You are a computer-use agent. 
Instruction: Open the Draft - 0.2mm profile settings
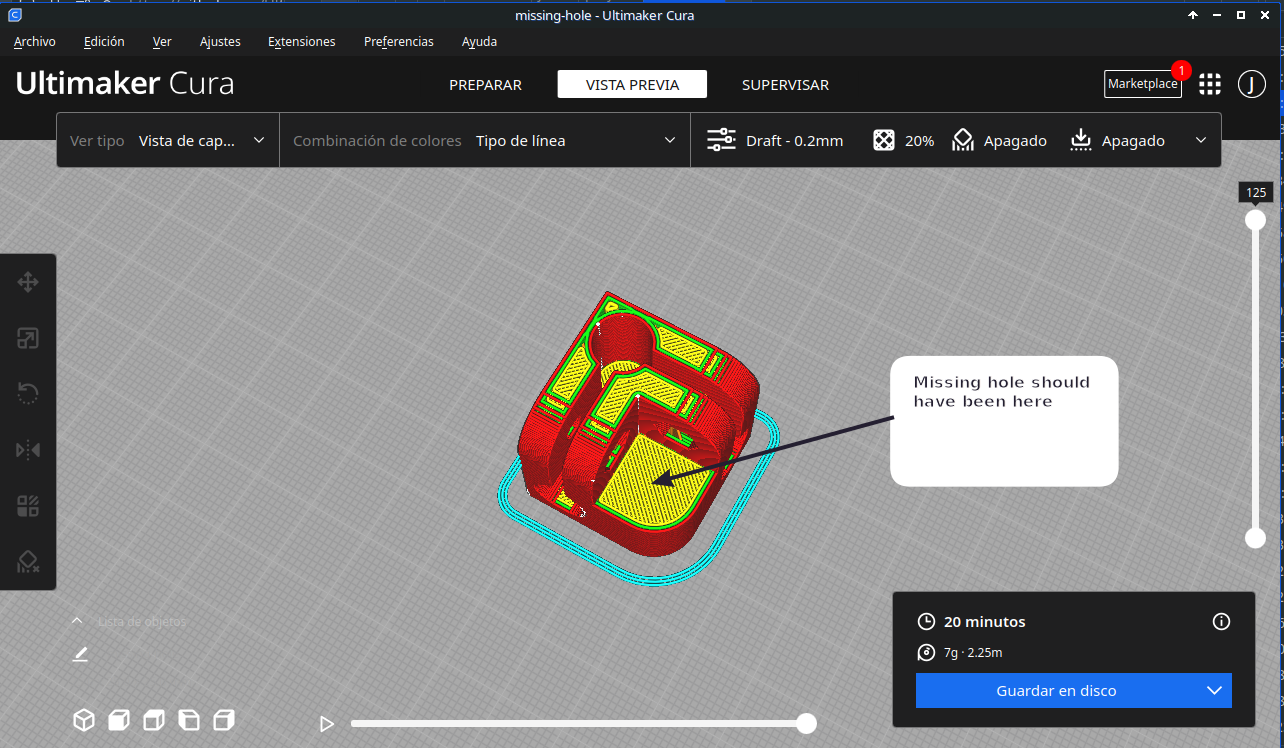[775, 141]
